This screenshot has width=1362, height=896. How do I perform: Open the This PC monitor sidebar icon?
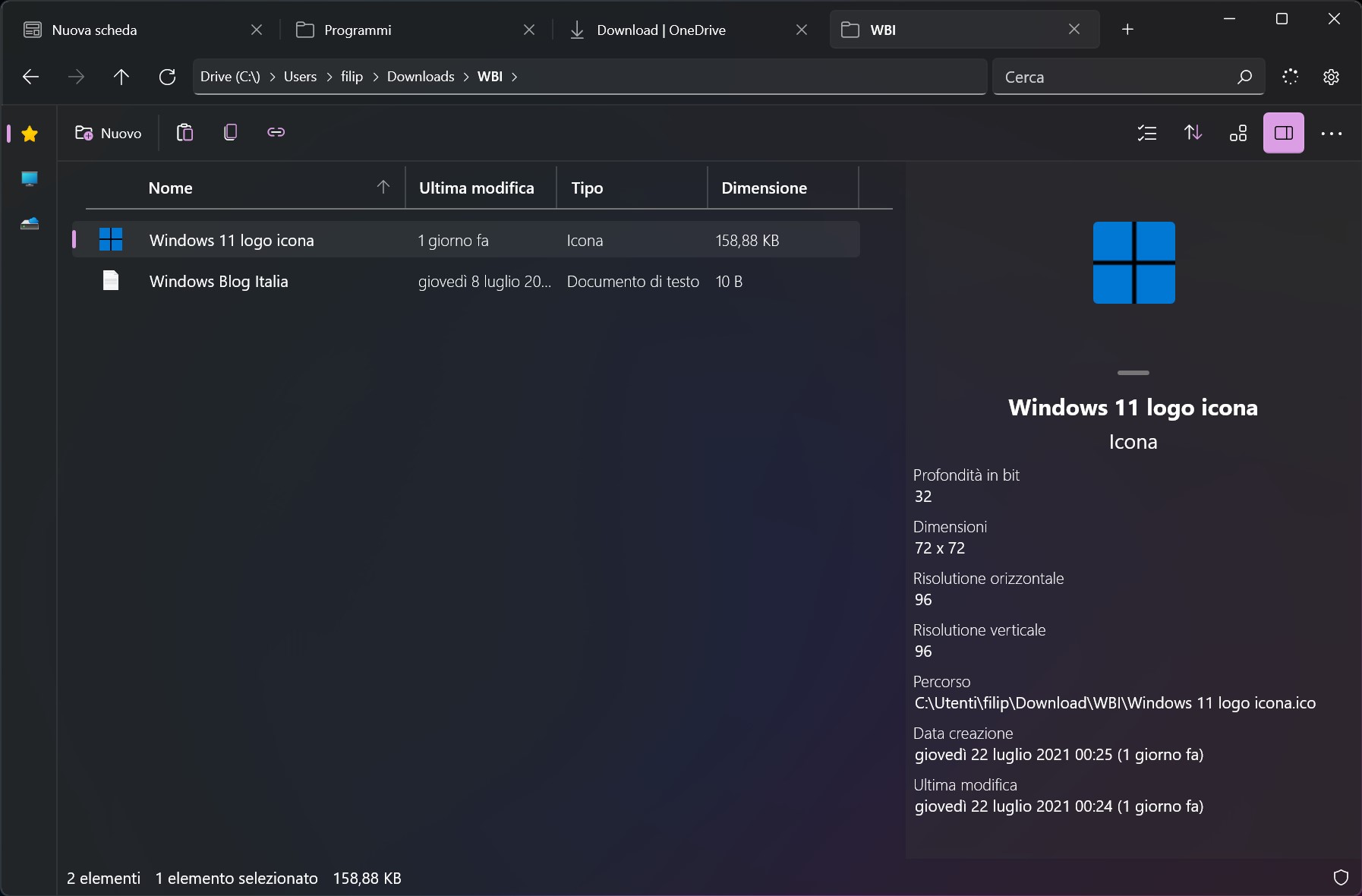[30, 179]
